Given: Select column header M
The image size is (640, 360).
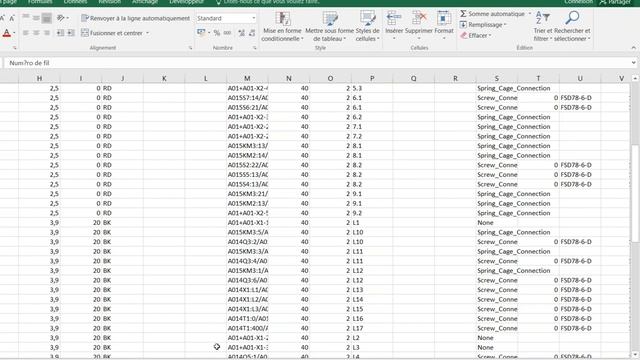Looking at the screenshot, I should click(247, 78).
